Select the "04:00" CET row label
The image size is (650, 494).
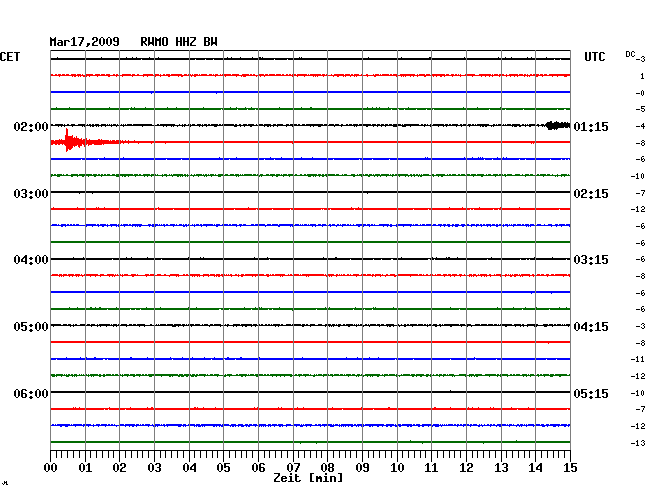coord(31,260)
